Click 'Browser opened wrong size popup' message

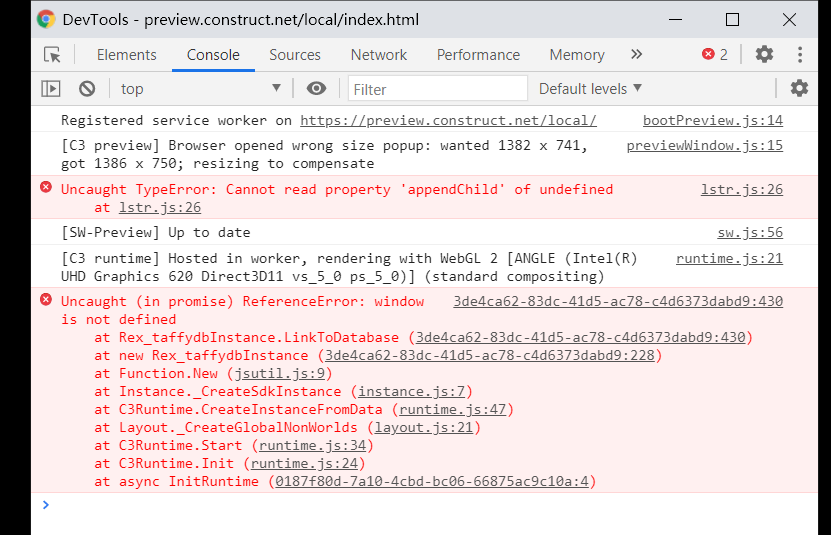click(324, 154)
